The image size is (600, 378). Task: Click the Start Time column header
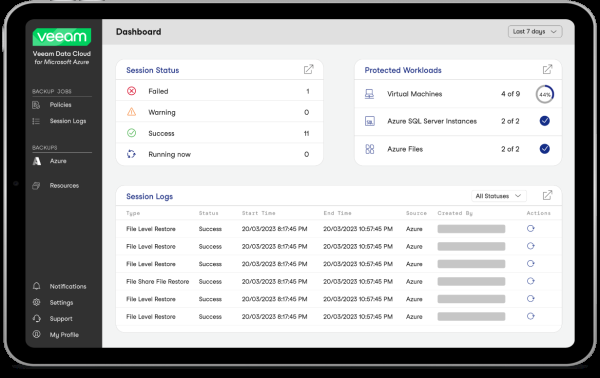[259, 213]
